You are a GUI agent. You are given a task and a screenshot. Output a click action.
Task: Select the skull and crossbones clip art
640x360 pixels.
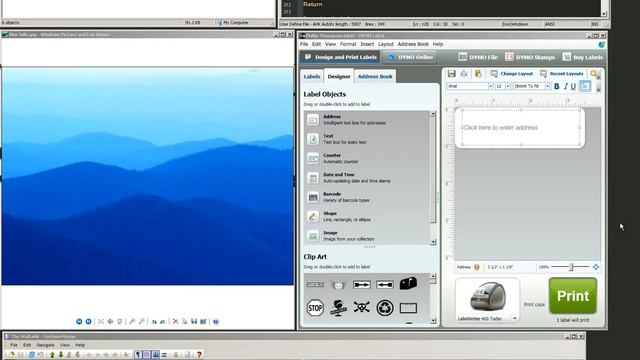click(x=362, y=307)
